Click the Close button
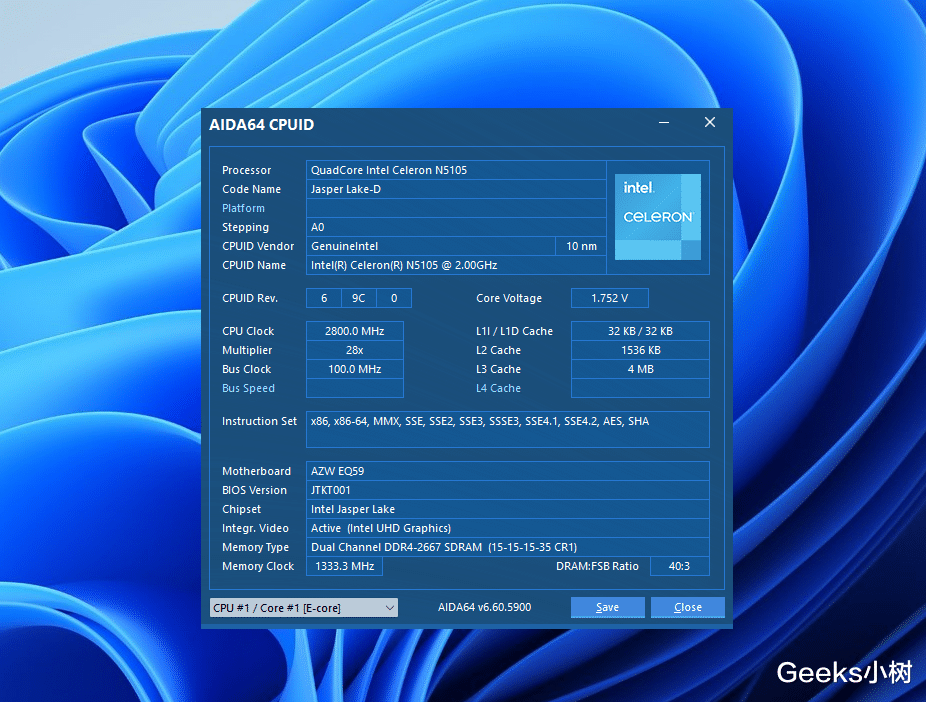The image size is (926, 702). (x=687, y=607)
